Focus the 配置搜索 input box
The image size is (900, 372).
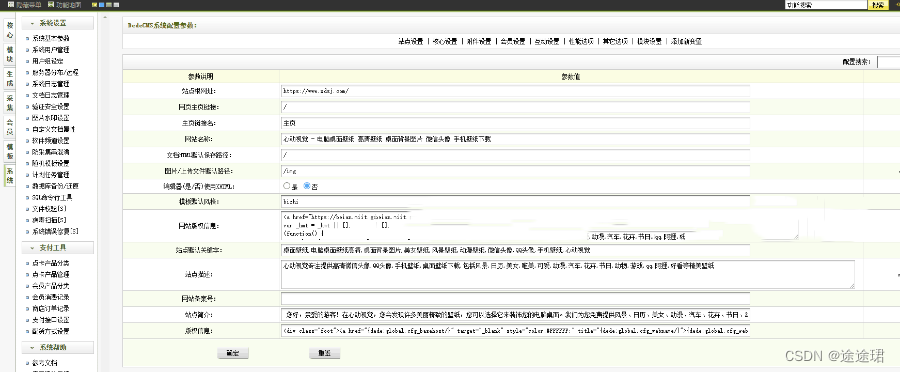click(x=889, y=62)
